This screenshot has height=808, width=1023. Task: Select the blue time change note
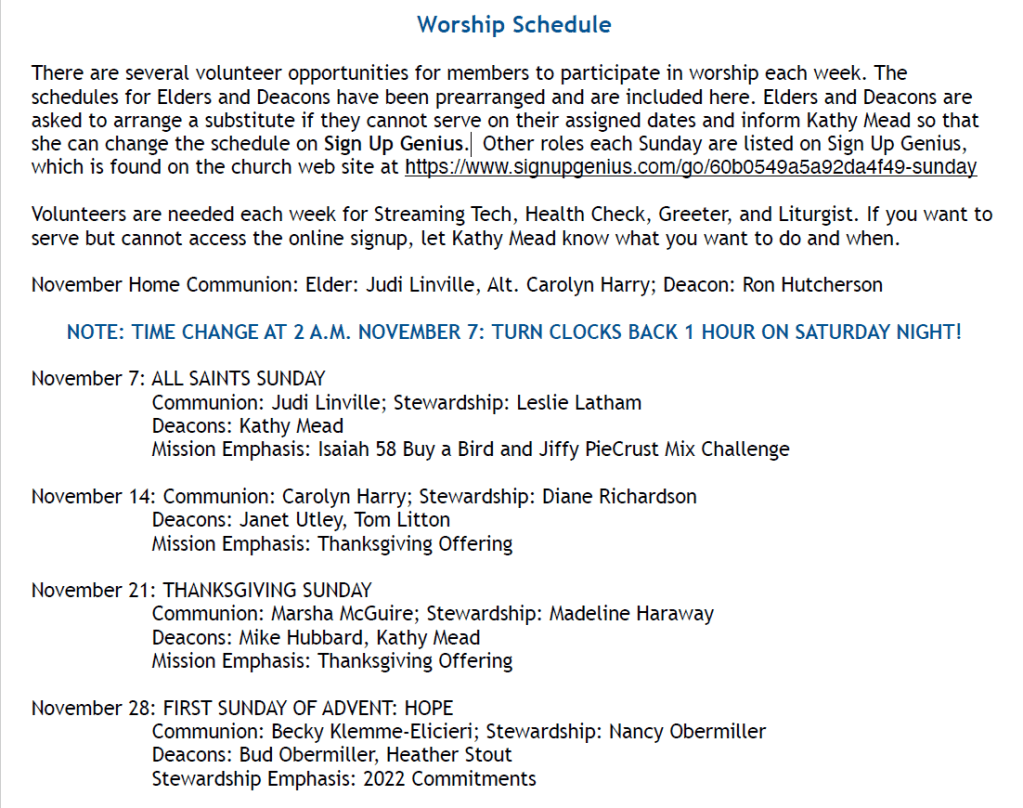coord(514,331)
